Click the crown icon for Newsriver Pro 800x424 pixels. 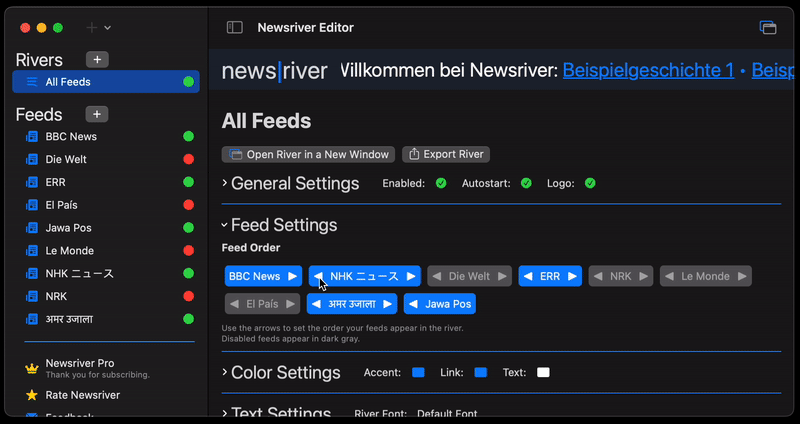point(32,368)
